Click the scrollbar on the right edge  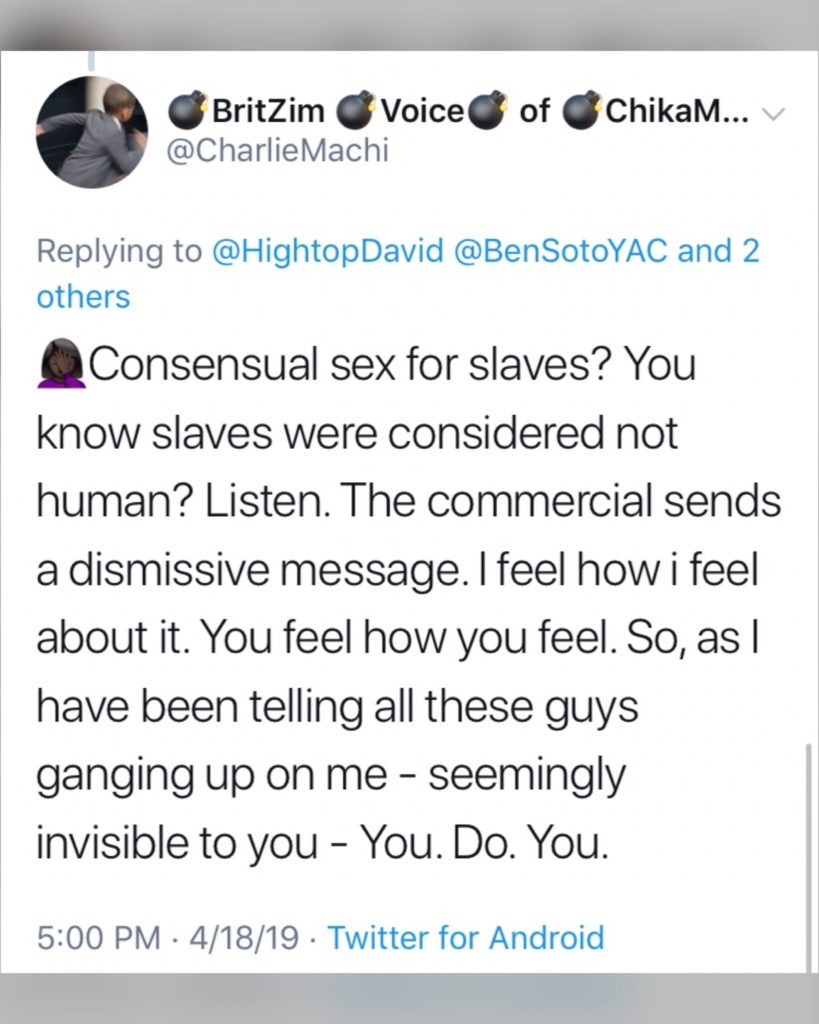click(x=809, y=857)
